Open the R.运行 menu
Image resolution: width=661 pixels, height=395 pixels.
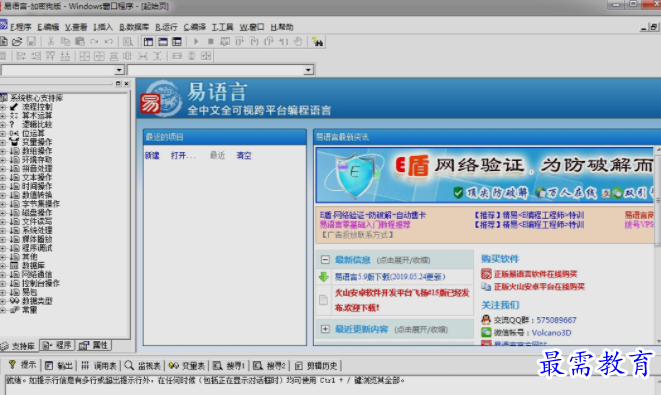coord(166,27)
